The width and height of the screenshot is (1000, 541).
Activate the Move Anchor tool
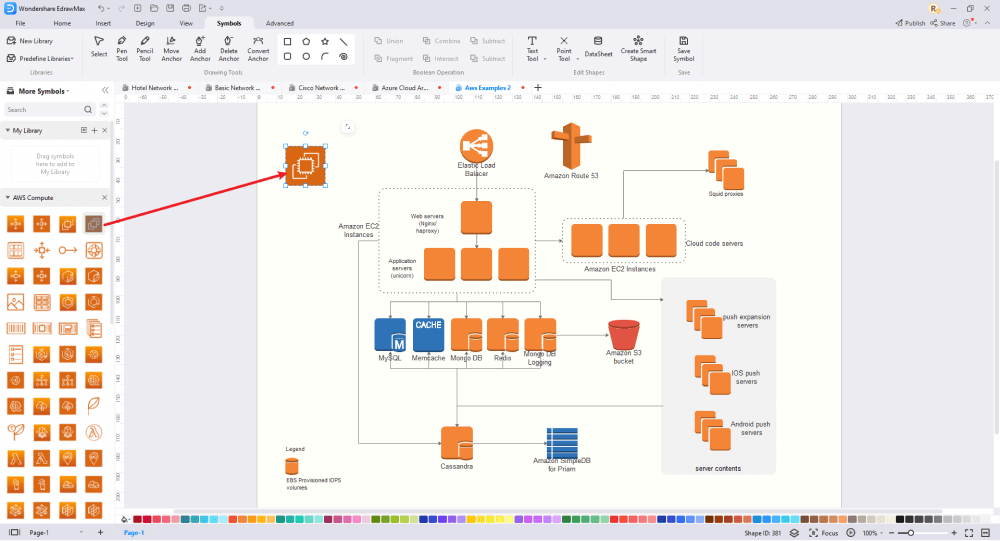point(171,48)
